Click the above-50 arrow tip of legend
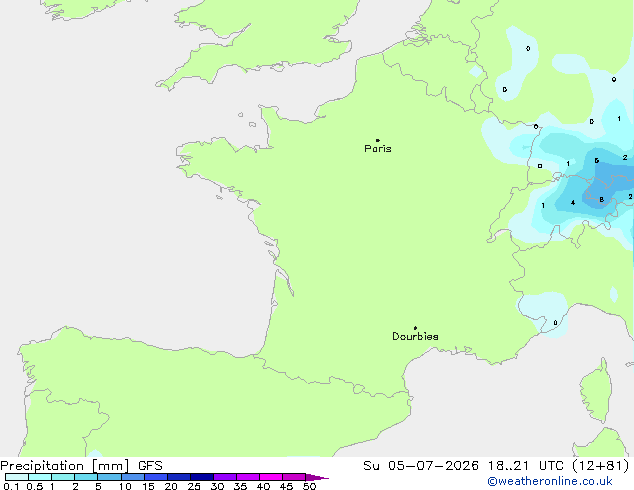Image resolution: width=634 pixels, height=490 pixels. (317, 477)
